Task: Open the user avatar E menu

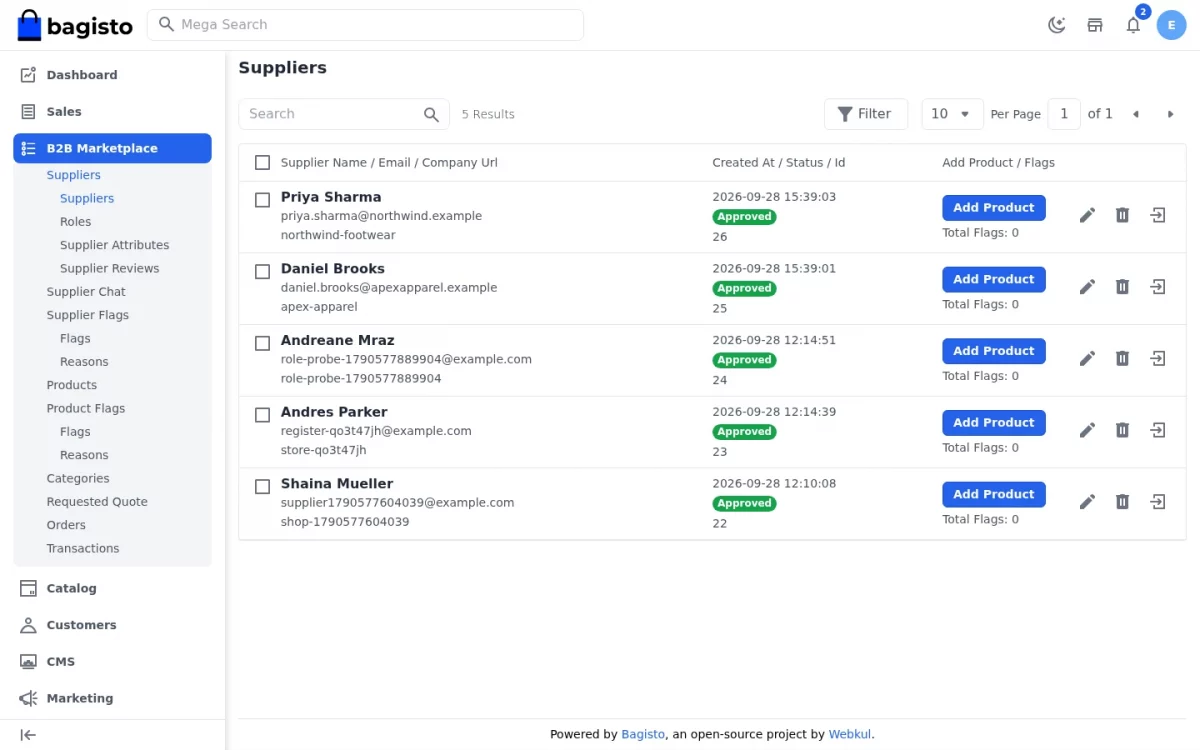Action: (x=1171, y=25)
